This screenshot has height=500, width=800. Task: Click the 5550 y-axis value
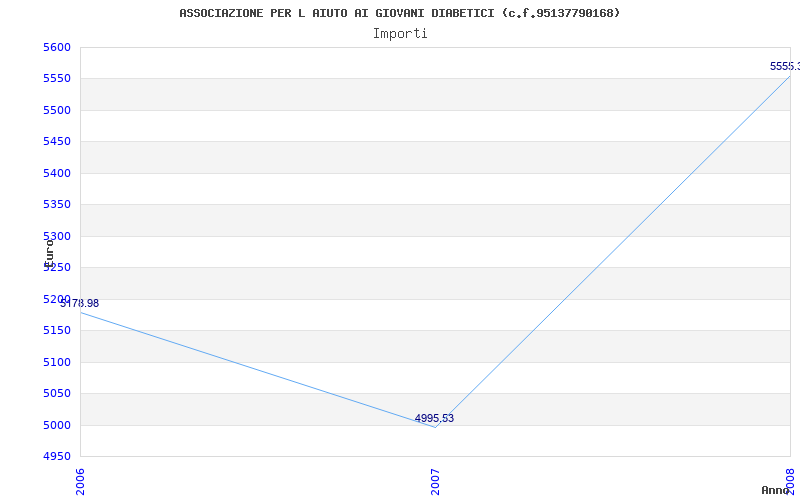(x=57, y=79)
